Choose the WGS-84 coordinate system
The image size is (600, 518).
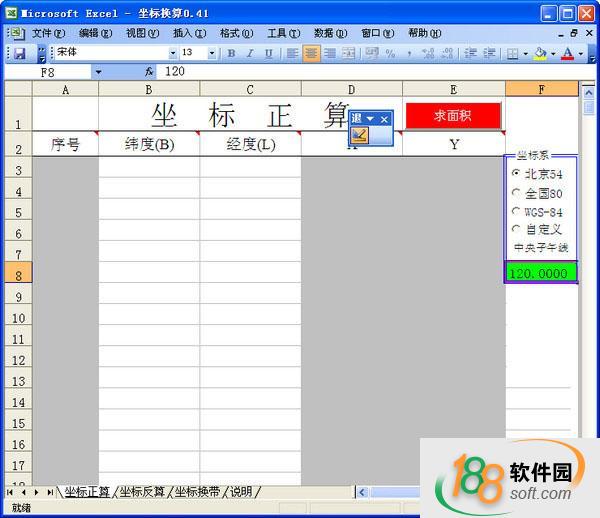pyautogui.click(x=516, y=212)
